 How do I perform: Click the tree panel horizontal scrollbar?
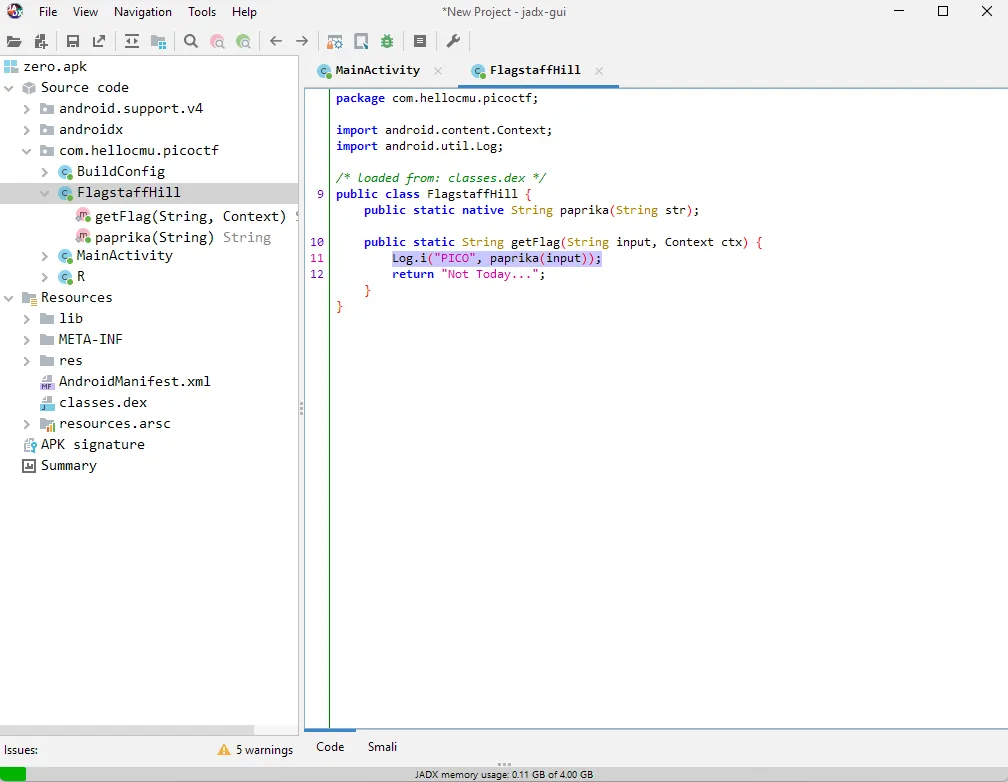(x=127, y=730)
